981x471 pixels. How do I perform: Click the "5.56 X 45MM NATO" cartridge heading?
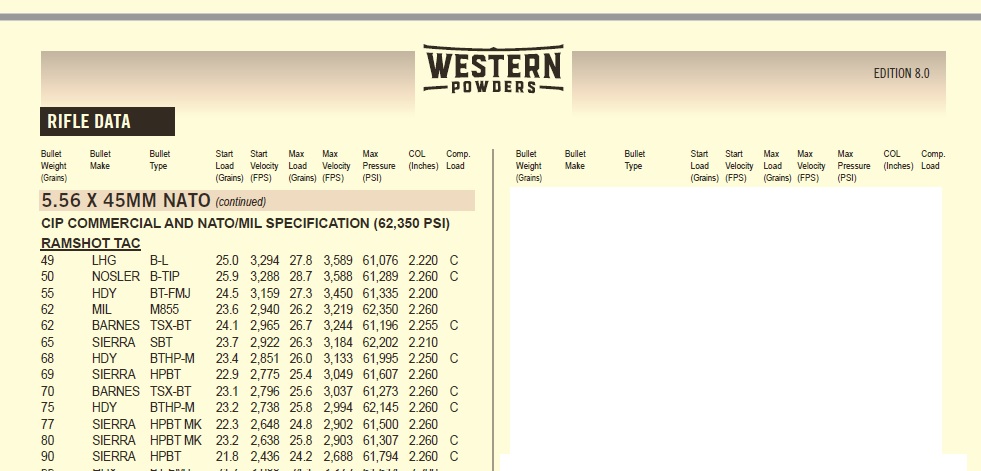coord(126,201)
